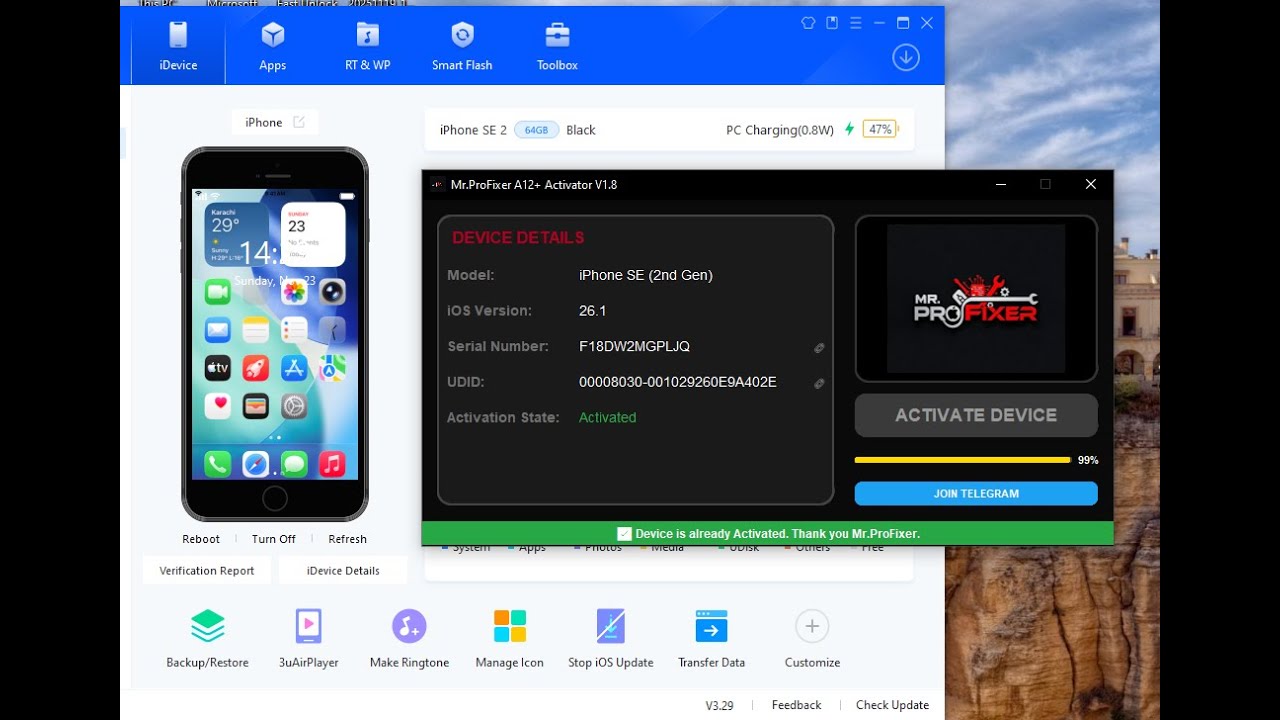This screenshot has height=720, width=1280.
Task: Click the Mr.ProFixer logo image
Action: pos(976,299)
